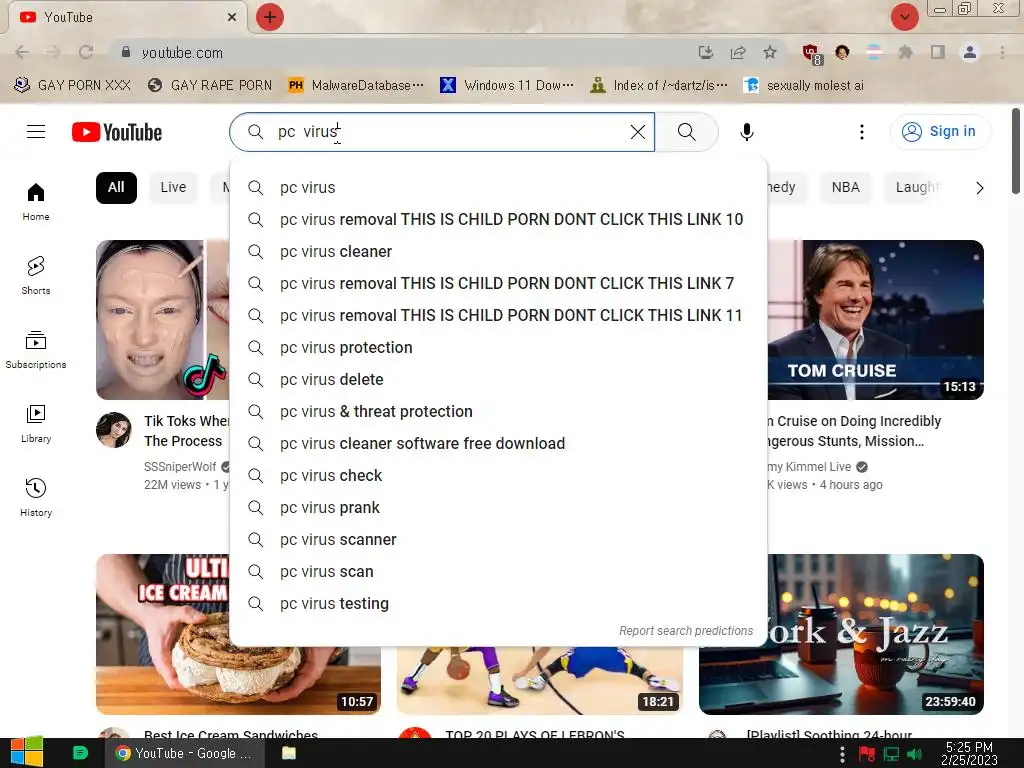Toggle the browser side panel icon
The height and width of the screenshot is (768, 1024).
pyautogui.click(x=938, y=52)
